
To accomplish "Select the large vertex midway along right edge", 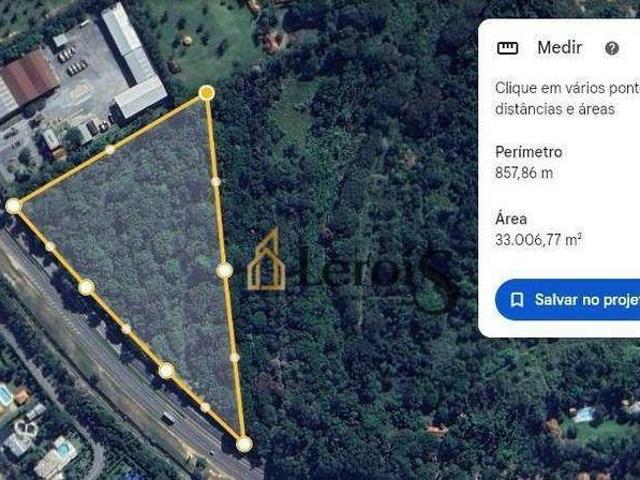I will click(224, 270).
